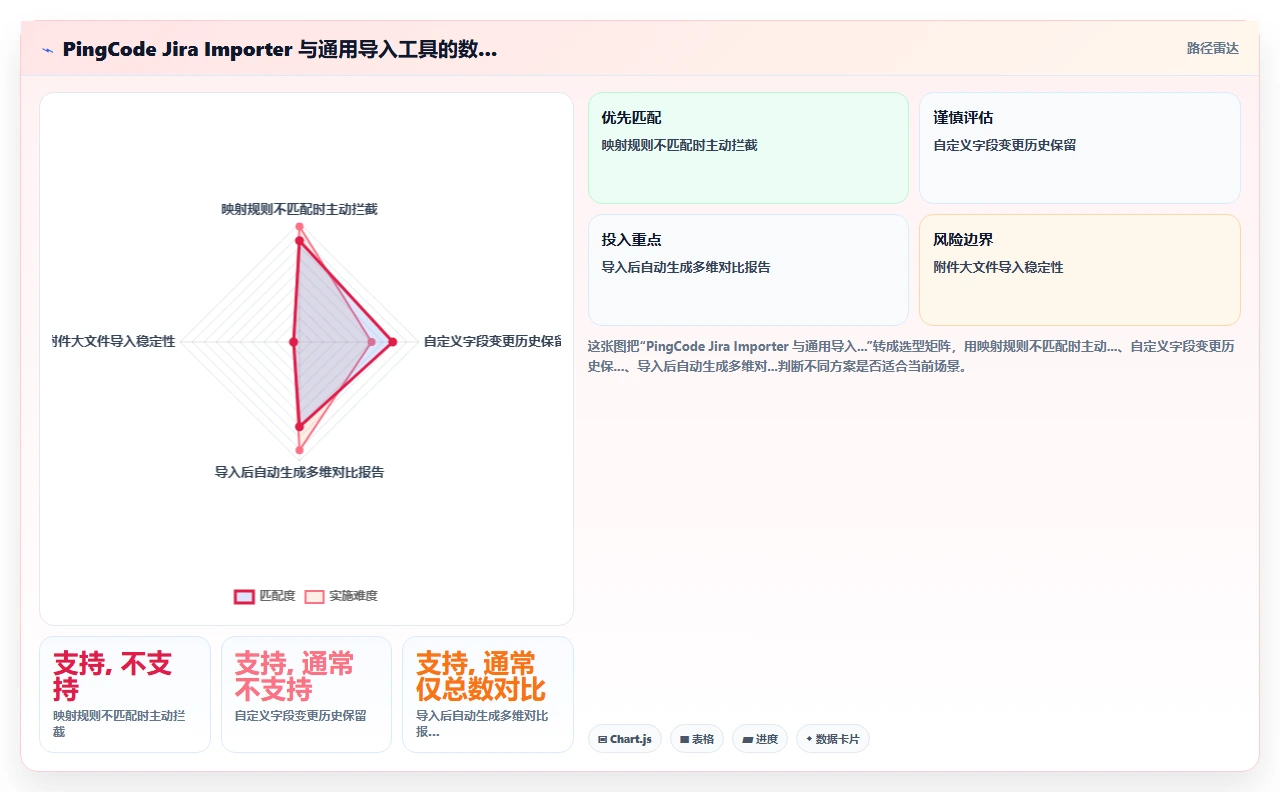Click radar axis label 导入后自动生成多维对比报告
The image size is (1280, 792).
coord(299,472)
